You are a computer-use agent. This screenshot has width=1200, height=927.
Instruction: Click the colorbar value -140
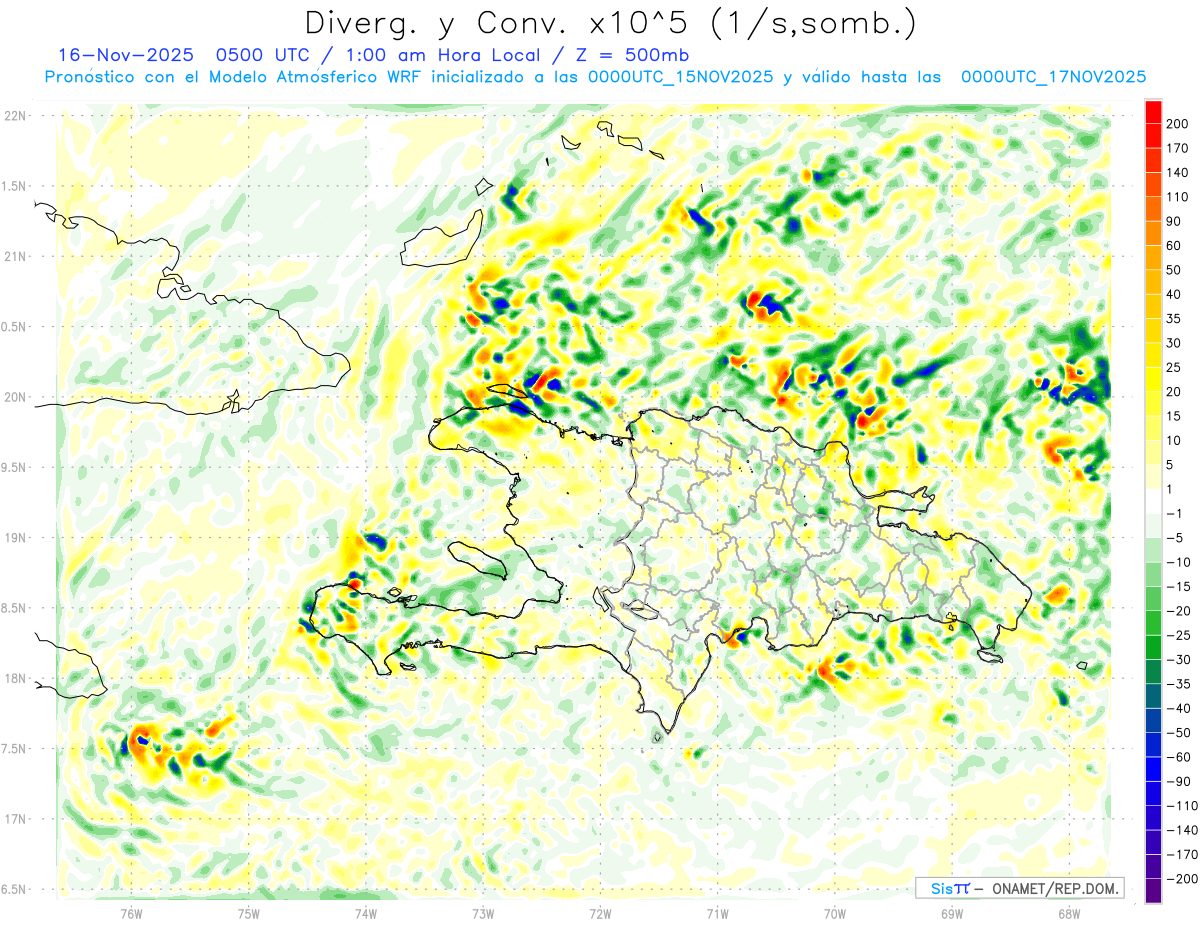pyautogui.click(x=1182, y=830)
